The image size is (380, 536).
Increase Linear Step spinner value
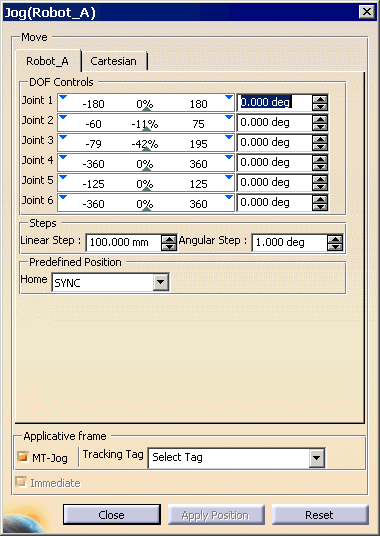169,239
